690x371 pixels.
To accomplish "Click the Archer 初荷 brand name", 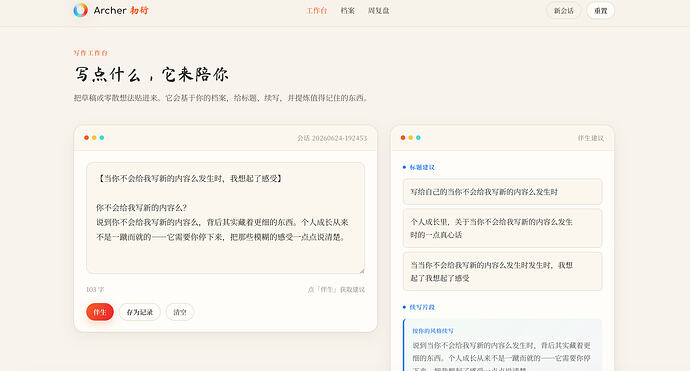I will pos(121,10).
